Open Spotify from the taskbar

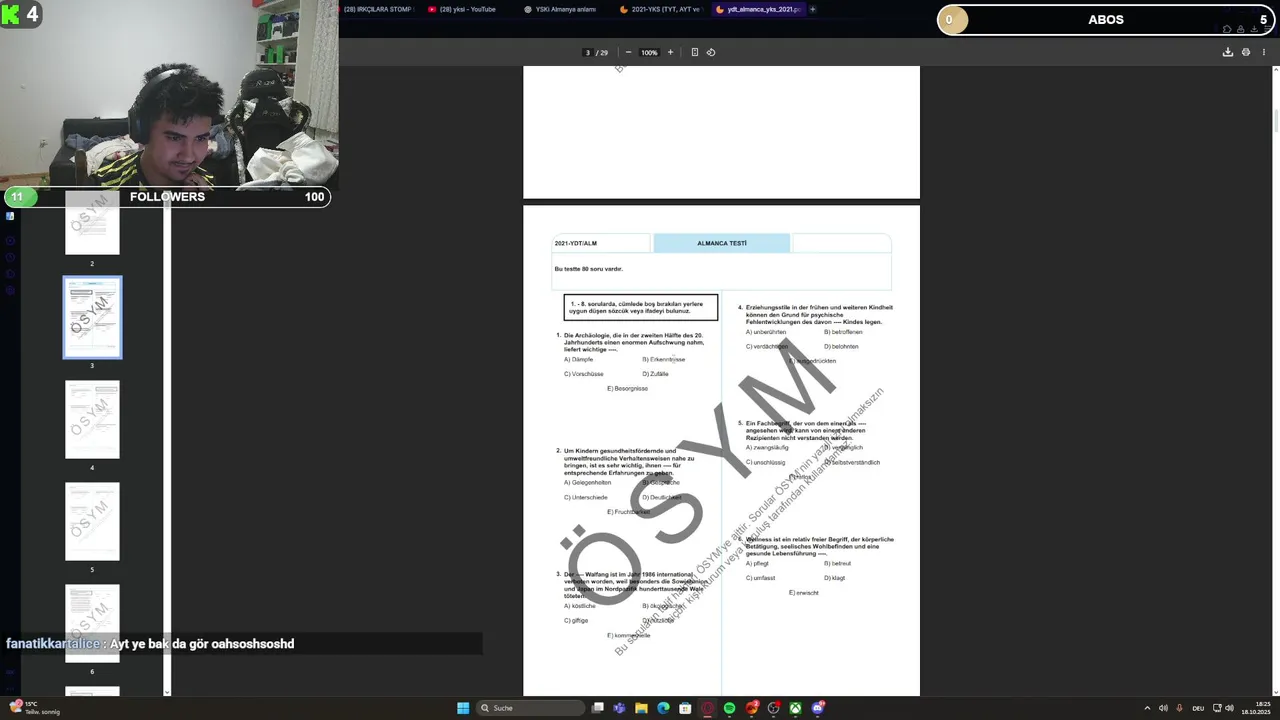coord(729,708)
